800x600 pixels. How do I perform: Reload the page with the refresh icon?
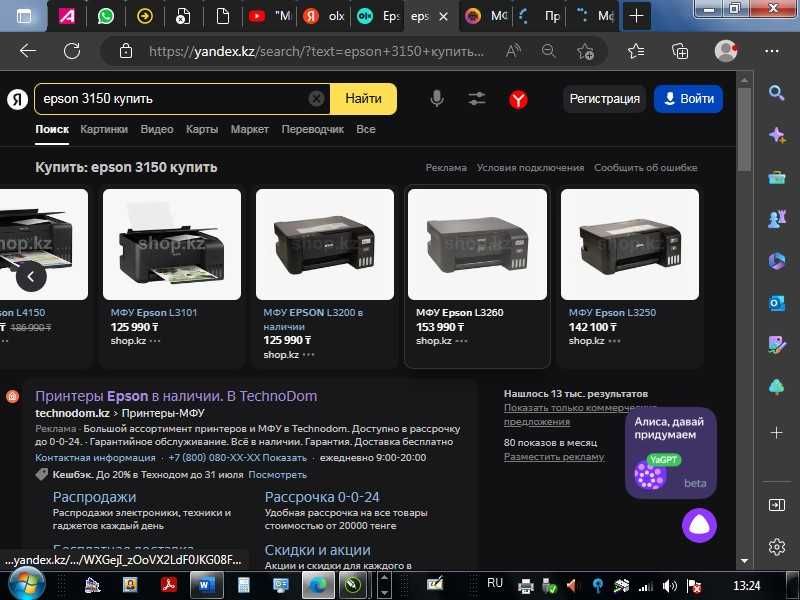coord(72,51)
